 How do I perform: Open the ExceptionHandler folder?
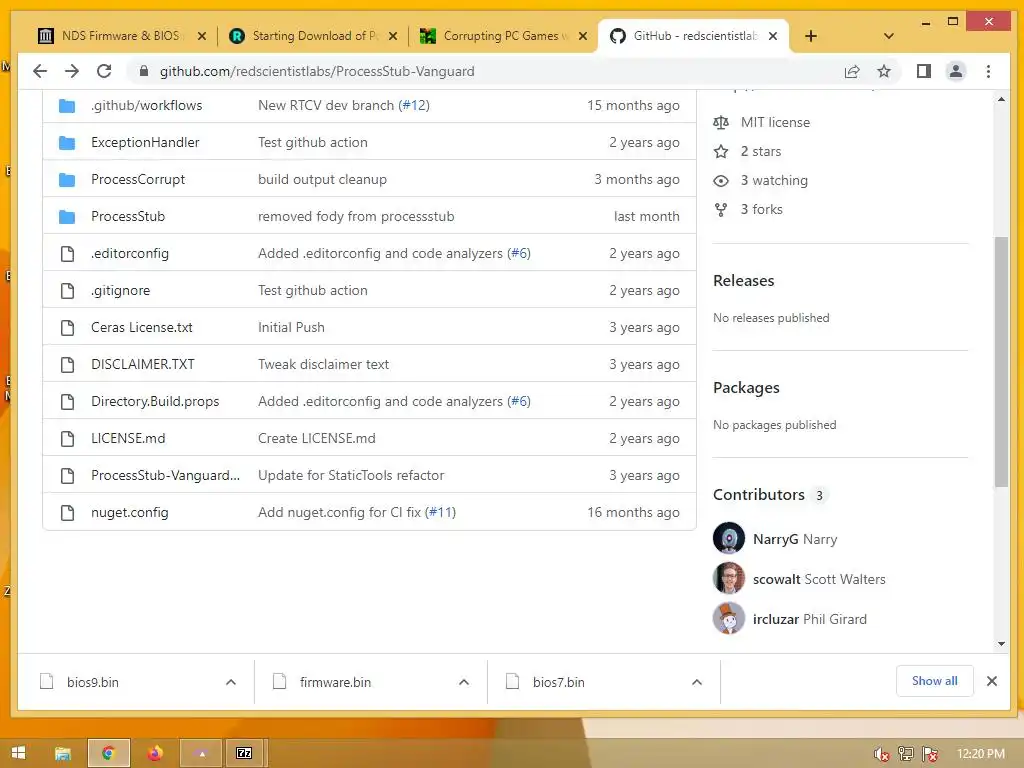[x=145, y=142]
